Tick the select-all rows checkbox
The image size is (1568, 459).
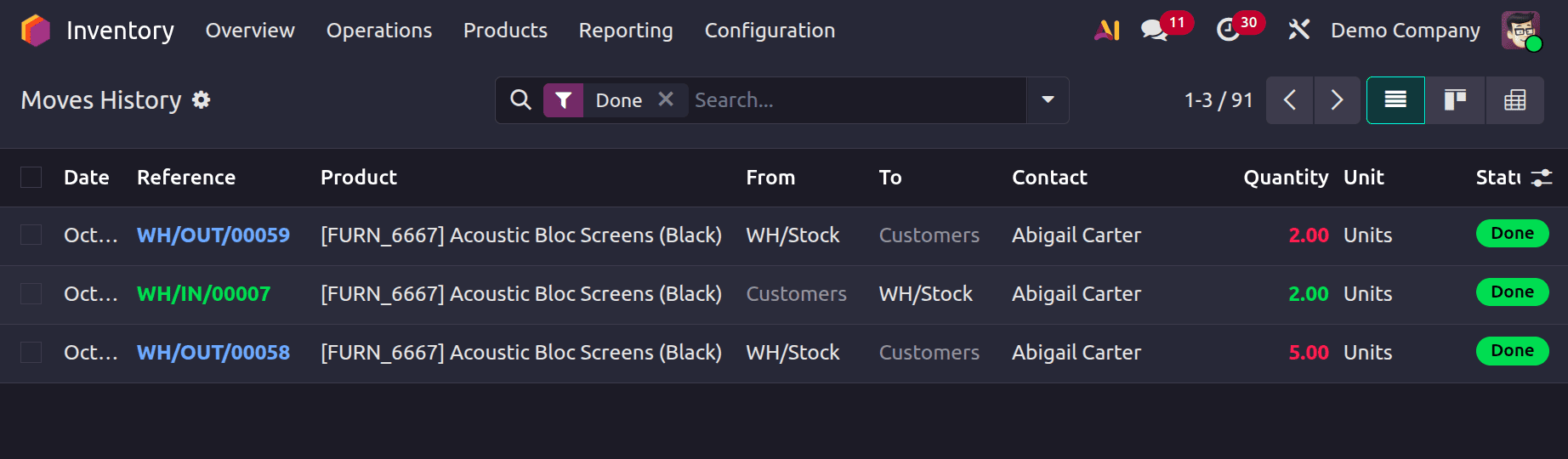pos(31,178)
